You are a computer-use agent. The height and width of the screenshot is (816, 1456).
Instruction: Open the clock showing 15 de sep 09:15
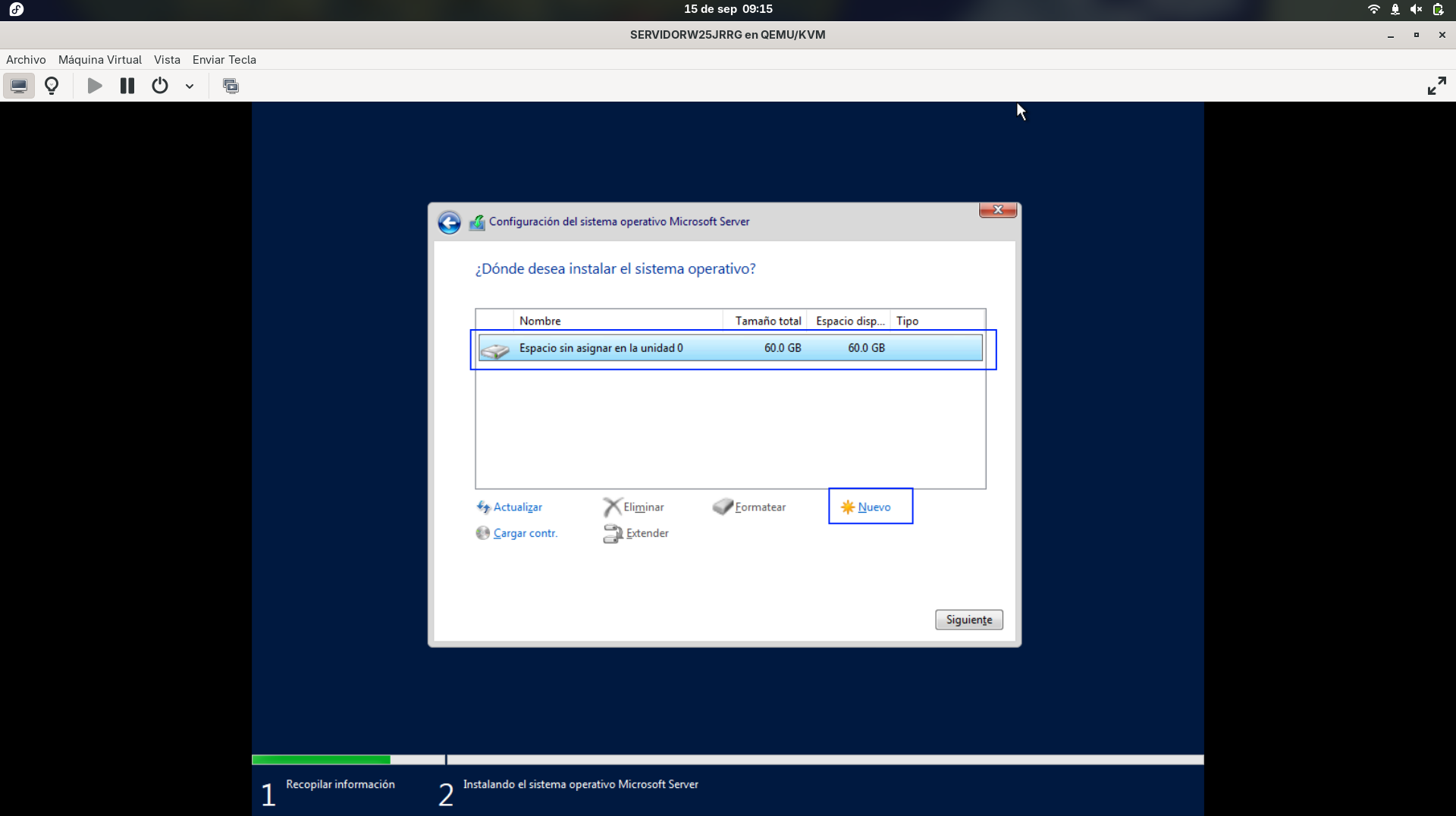(728, 9)
